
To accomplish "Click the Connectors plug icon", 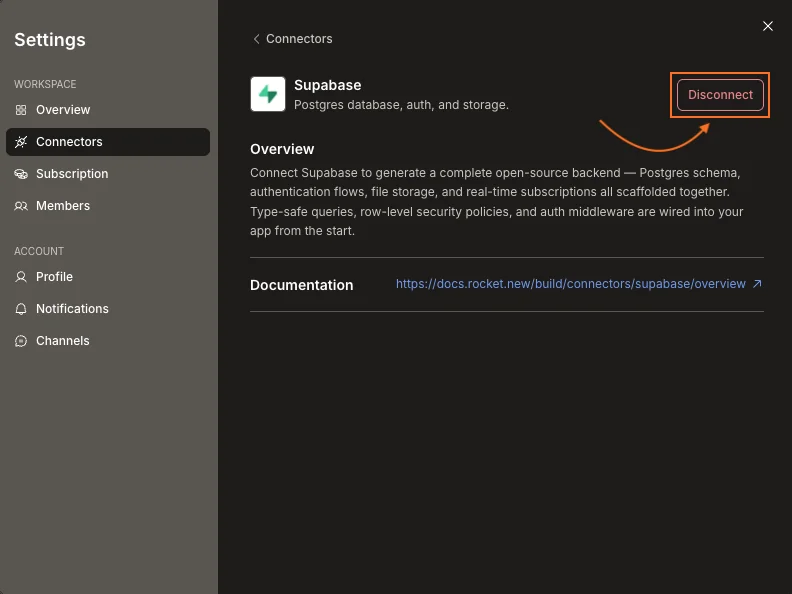I will point(21,142).
